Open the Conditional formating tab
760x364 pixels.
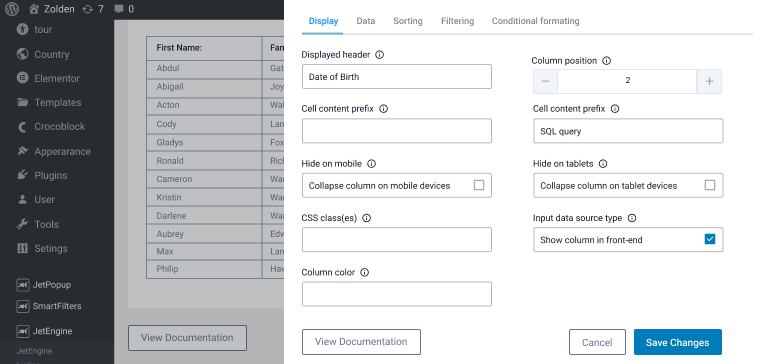point(536,21)
